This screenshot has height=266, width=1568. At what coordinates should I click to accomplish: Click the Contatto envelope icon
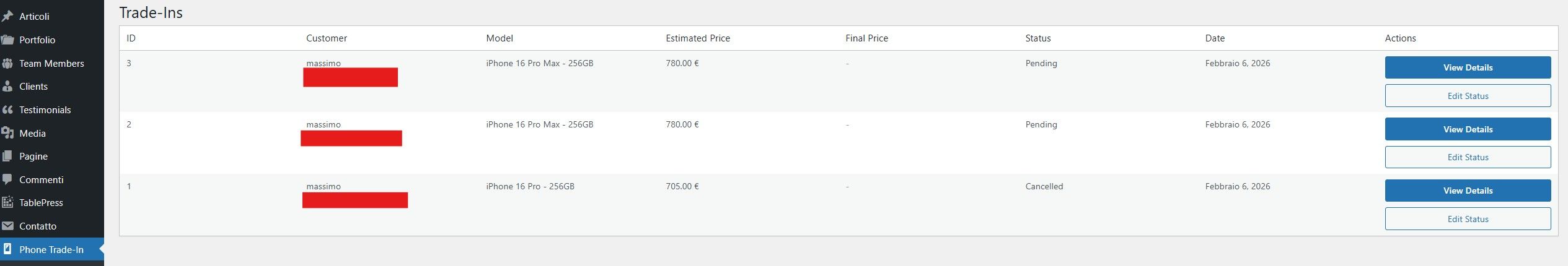7,226
